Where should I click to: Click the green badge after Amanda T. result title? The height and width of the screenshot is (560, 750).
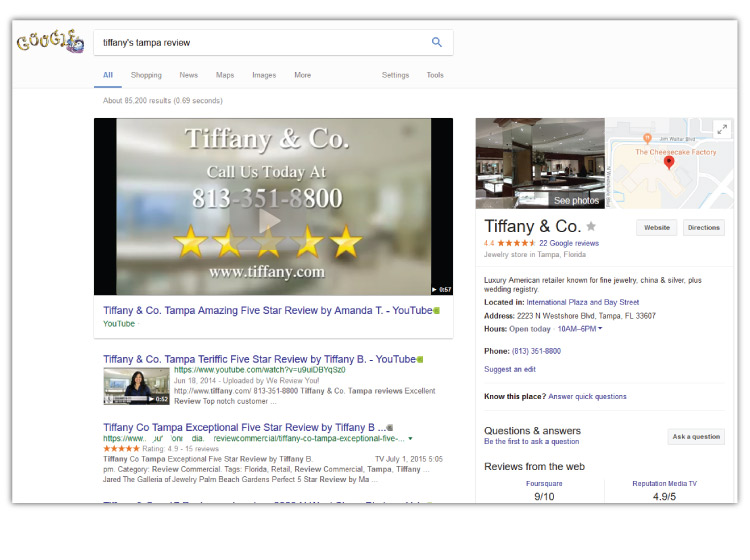point(436,311)
